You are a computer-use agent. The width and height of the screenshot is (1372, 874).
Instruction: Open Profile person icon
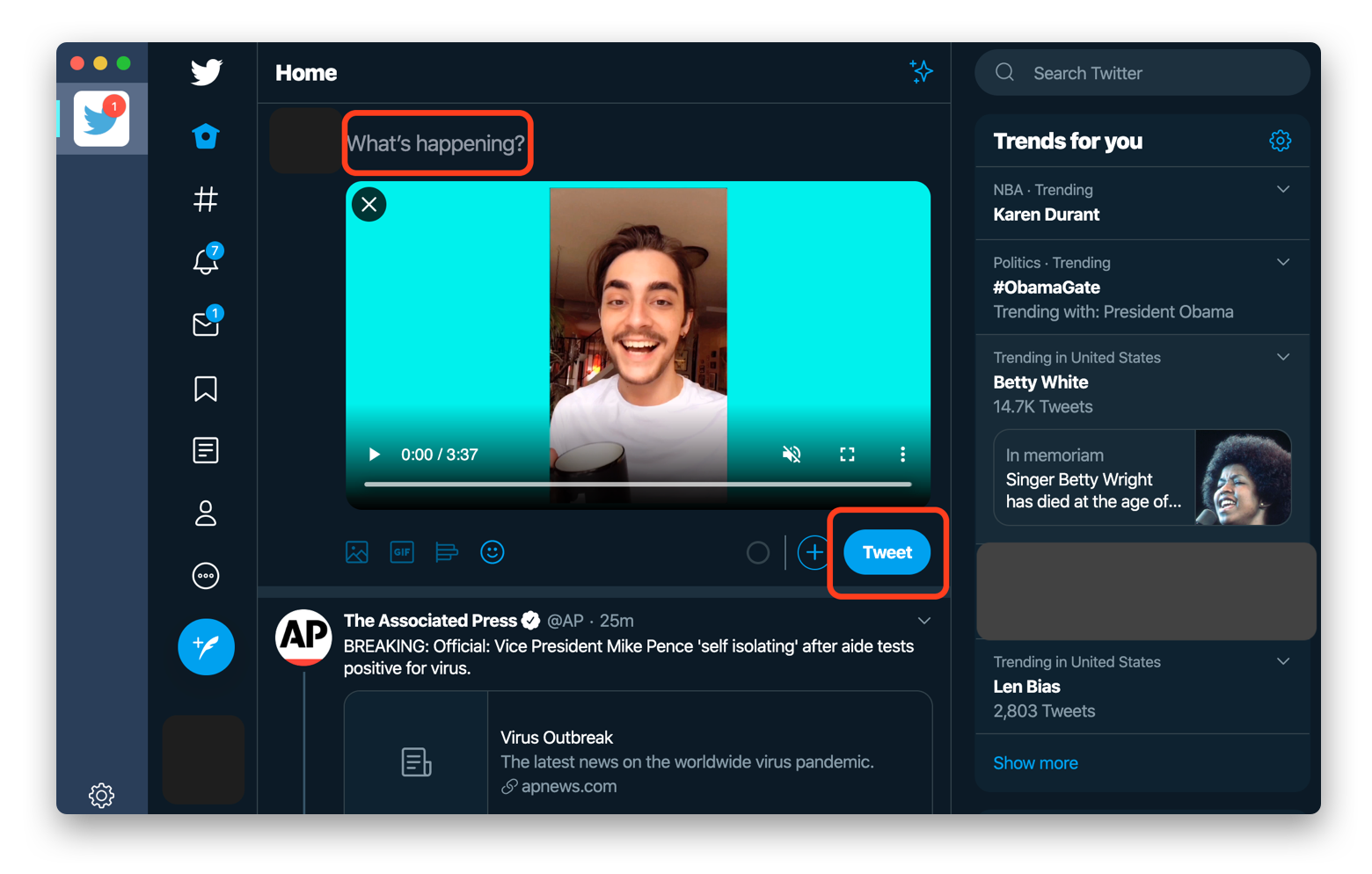coord(206,513)
